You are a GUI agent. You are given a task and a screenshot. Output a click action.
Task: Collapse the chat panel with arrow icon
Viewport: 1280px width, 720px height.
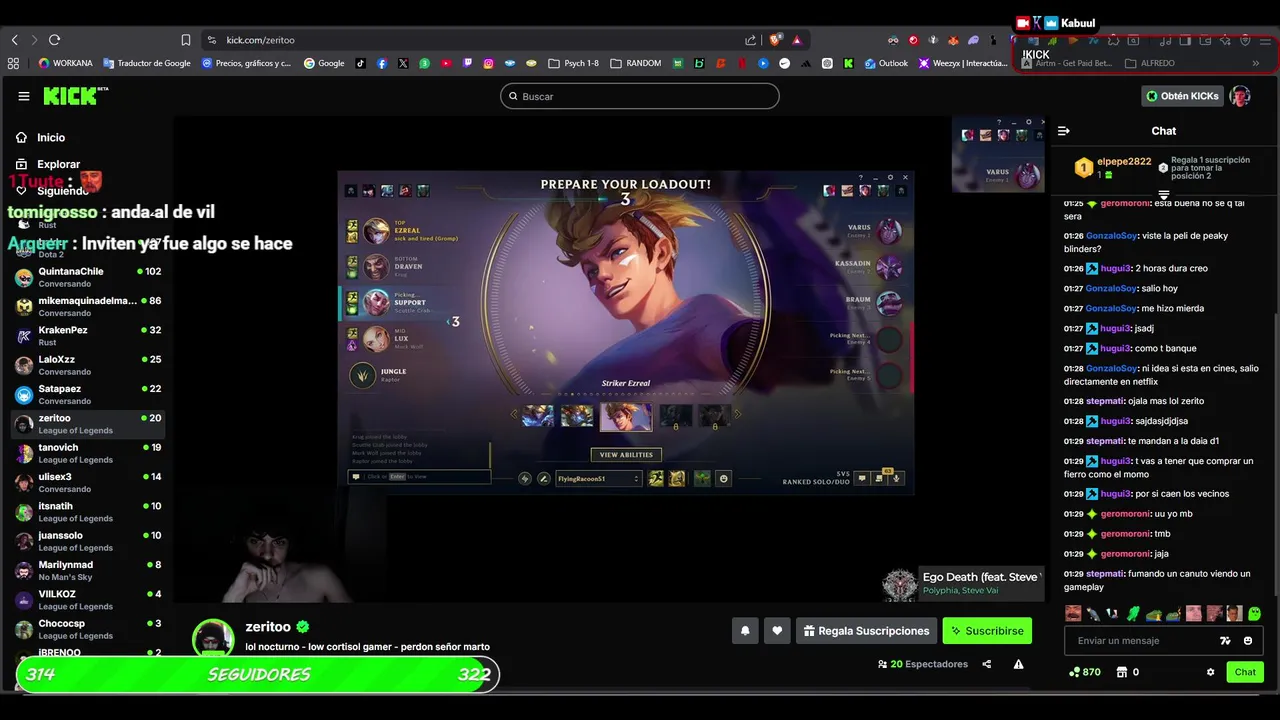(1064, 131)
